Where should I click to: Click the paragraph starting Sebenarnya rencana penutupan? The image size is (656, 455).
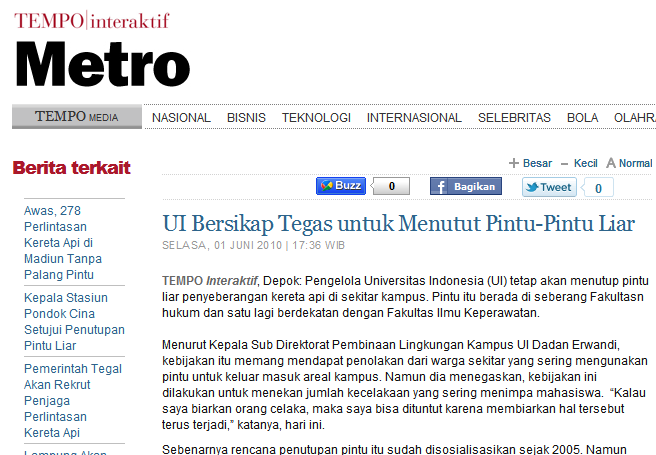(x=394, y=450)
